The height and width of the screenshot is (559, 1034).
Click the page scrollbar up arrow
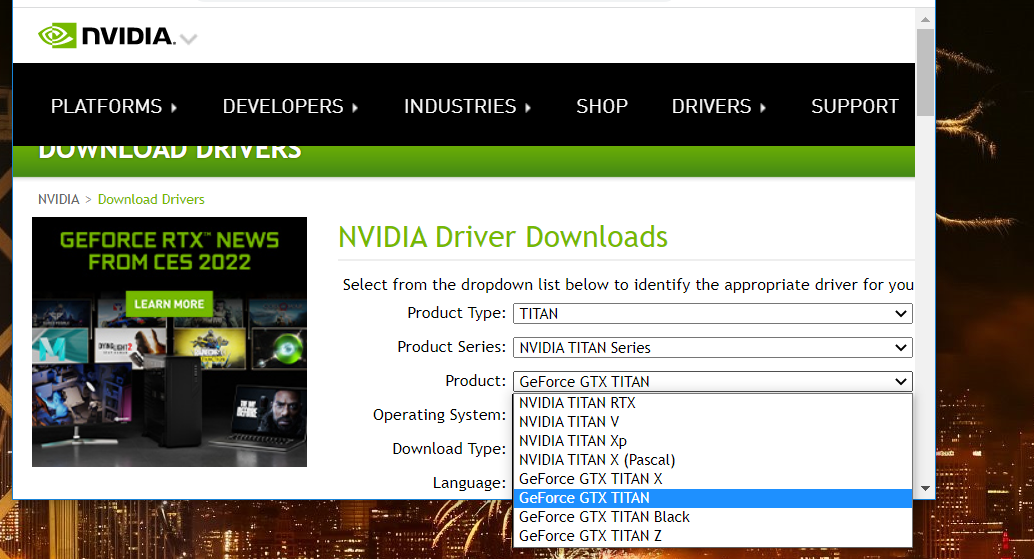click(925, 20)
